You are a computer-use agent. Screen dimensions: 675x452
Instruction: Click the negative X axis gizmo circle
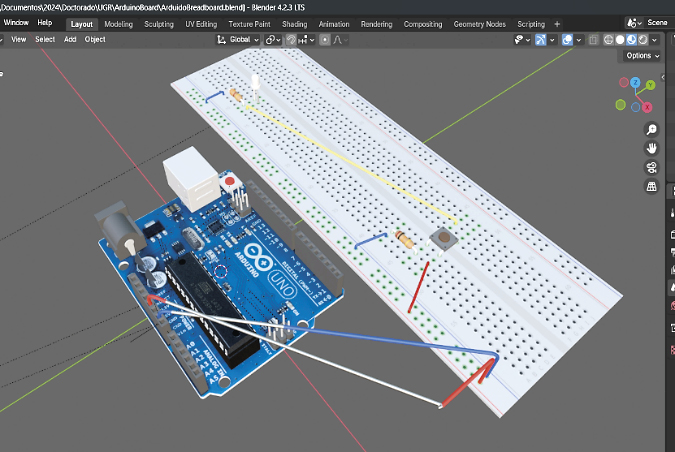pyautogui.click(x=623, y=82)
